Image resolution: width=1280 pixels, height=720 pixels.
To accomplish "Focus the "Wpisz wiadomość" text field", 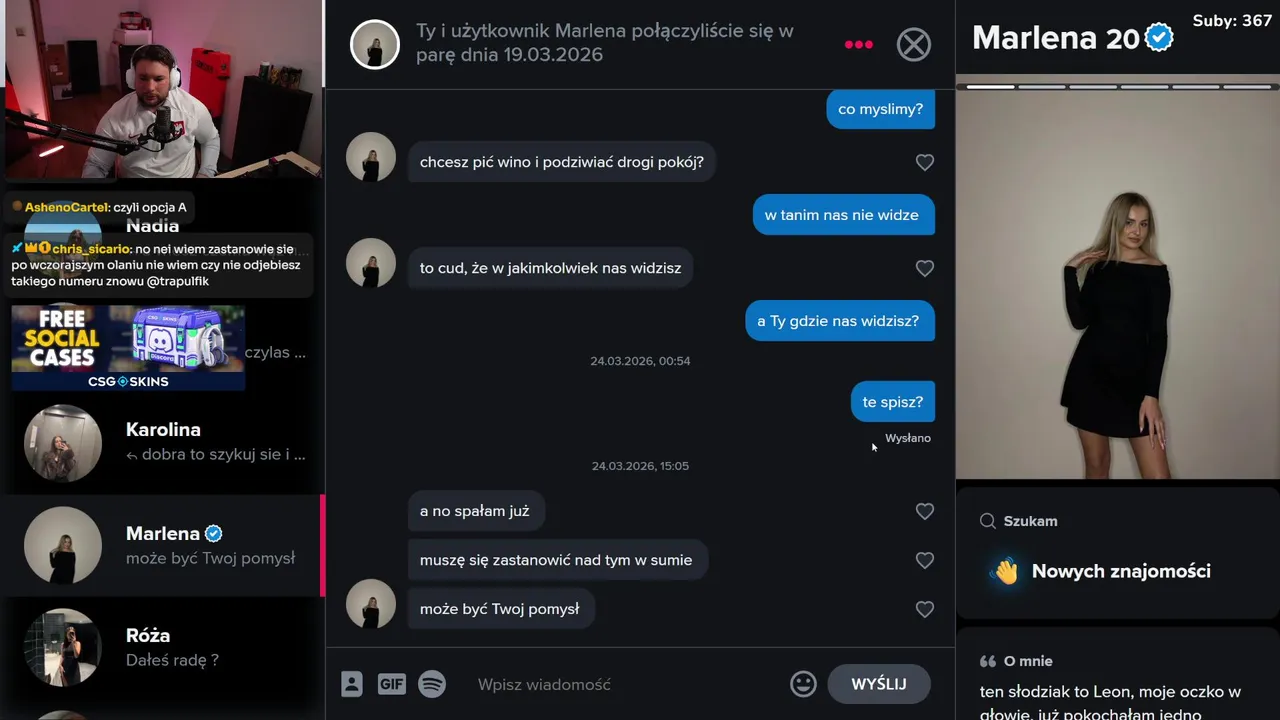I will point(625,684).
